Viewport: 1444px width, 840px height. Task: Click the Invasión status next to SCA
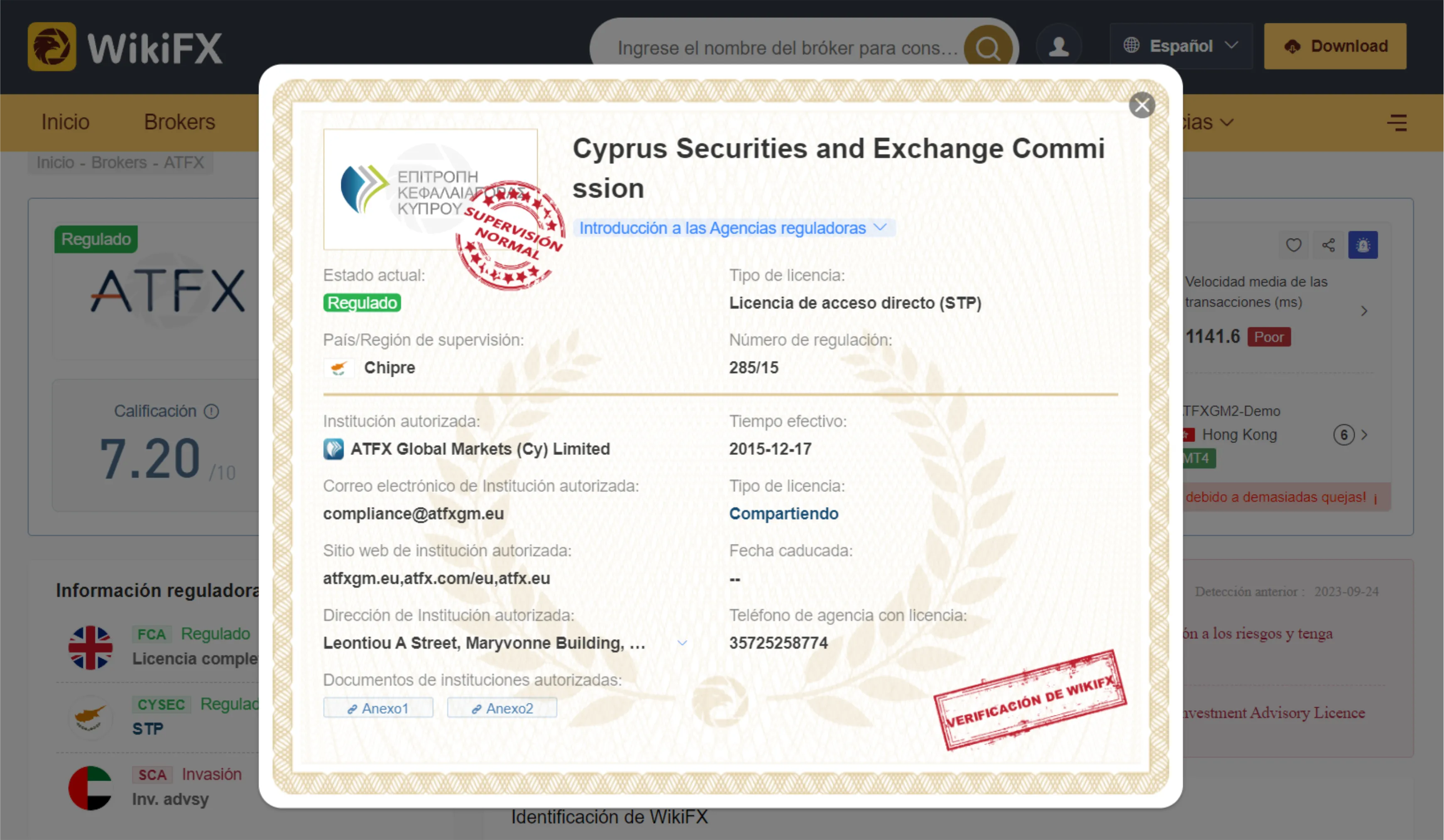pyautogui.click(x=212, y=774)
